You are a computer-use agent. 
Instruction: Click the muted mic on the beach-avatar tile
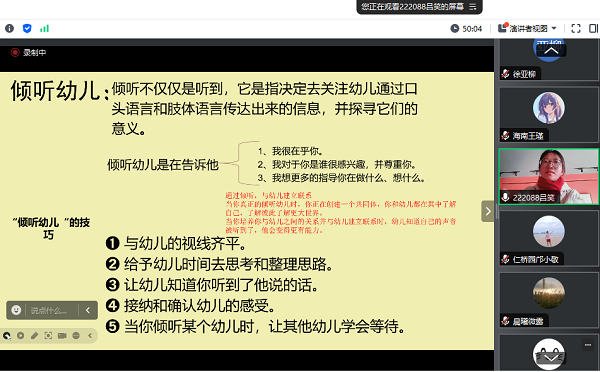(505, 259)
